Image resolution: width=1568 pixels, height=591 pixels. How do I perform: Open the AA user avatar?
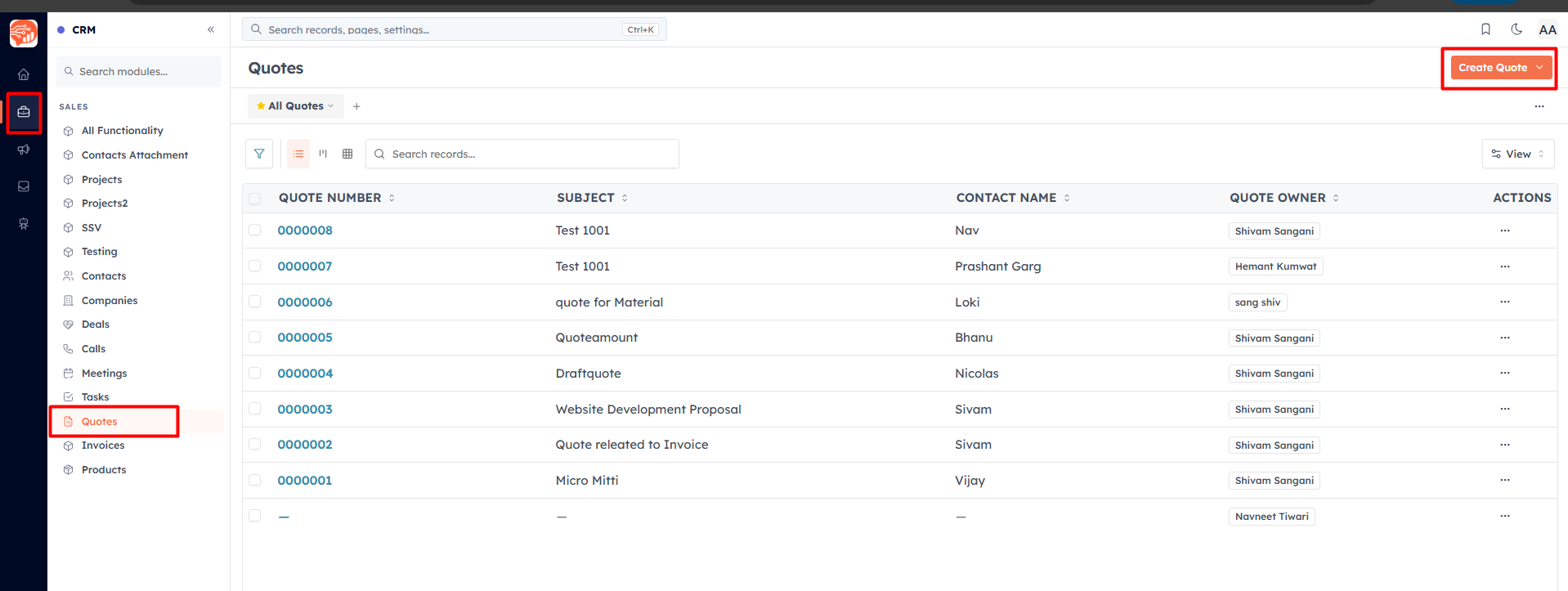pos(1548,29)
